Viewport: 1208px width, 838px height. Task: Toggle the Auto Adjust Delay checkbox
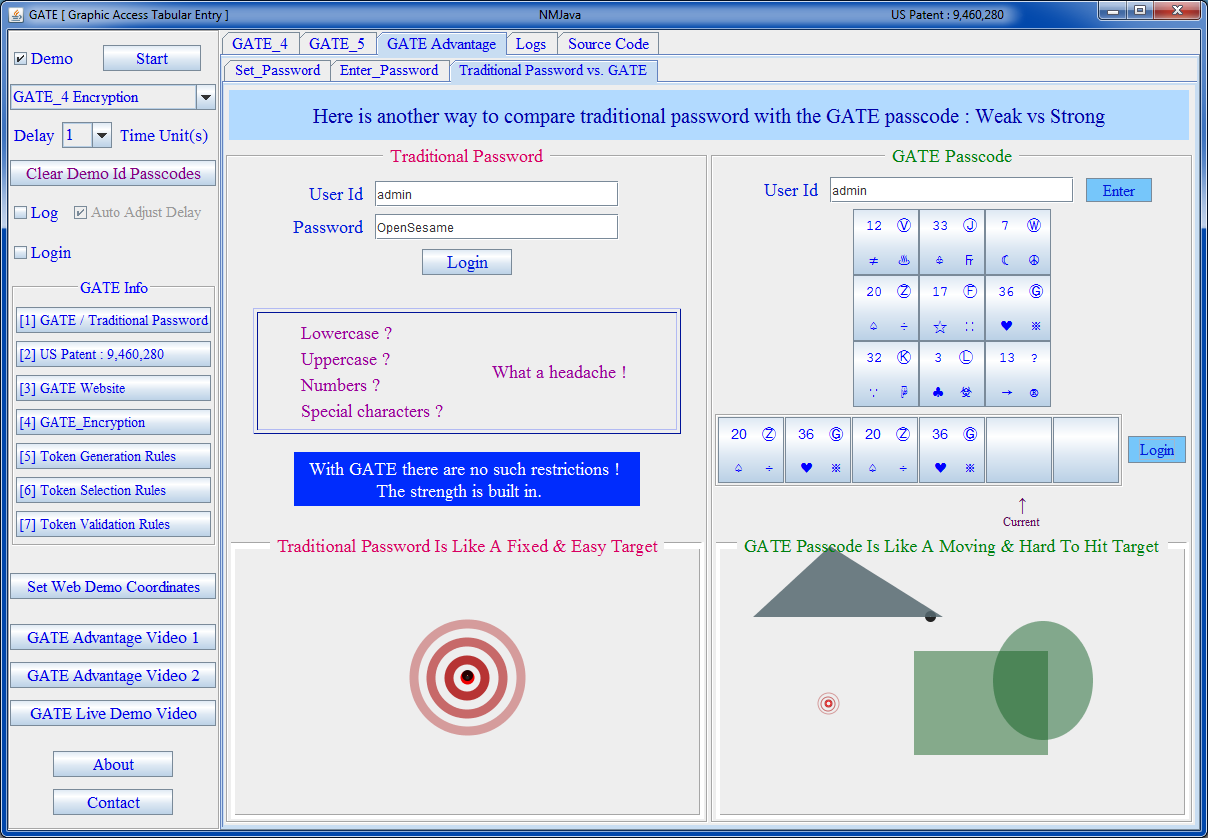81,213
